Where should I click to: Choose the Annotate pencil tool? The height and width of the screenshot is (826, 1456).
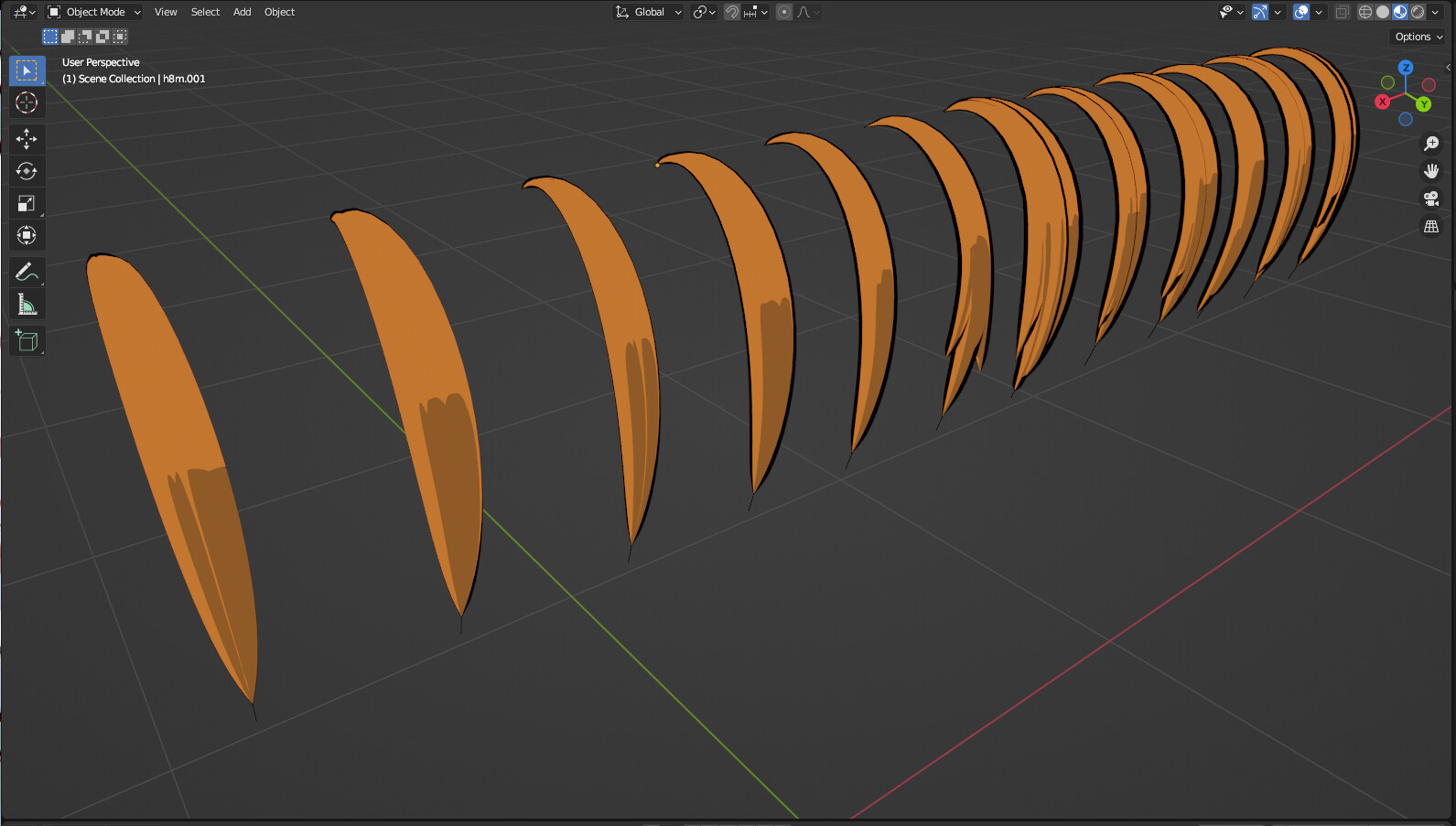[x=27, y=272]
